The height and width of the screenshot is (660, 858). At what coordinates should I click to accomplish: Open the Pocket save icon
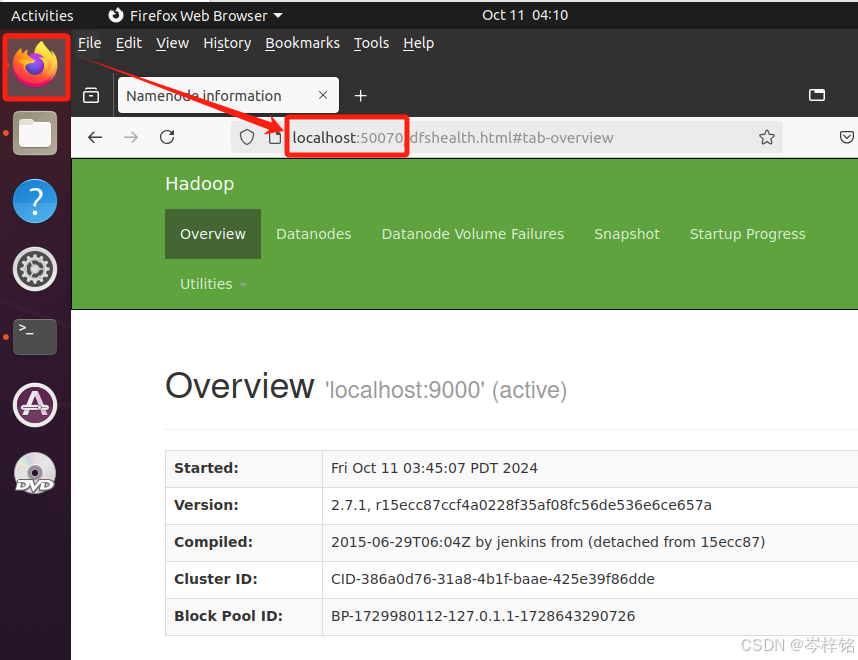point(847,137)
